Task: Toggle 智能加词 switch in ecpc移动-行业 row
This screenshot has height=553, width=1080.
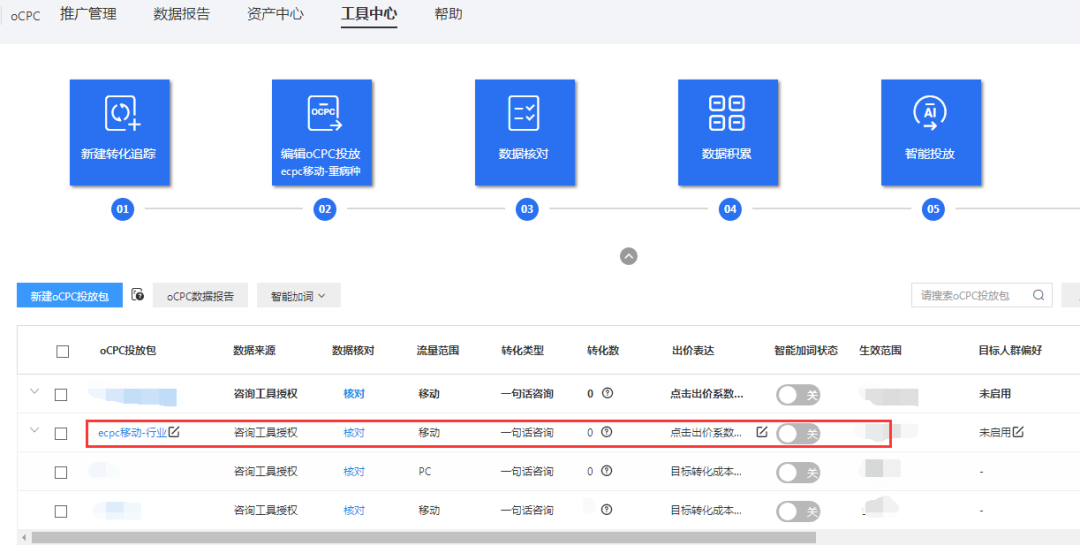Action: tap(798, 433)
